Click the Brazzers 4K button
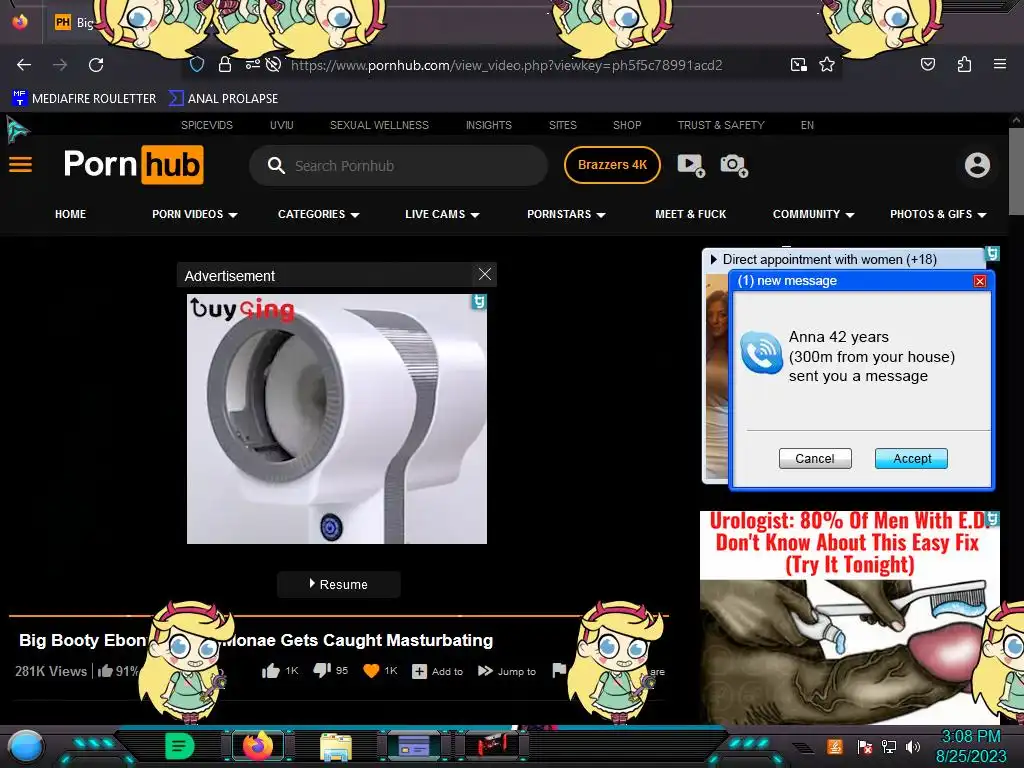The height and width of the screenshot is (768, 1024). [612, 165]
